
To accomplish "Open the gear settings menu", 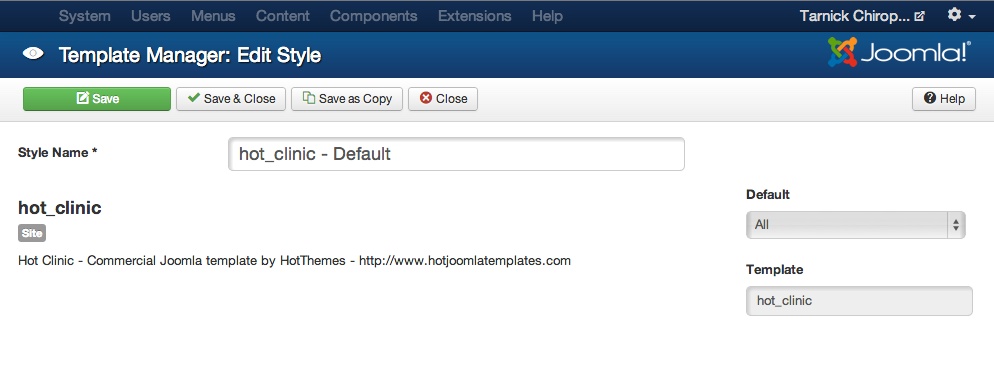I will (954, 15).
